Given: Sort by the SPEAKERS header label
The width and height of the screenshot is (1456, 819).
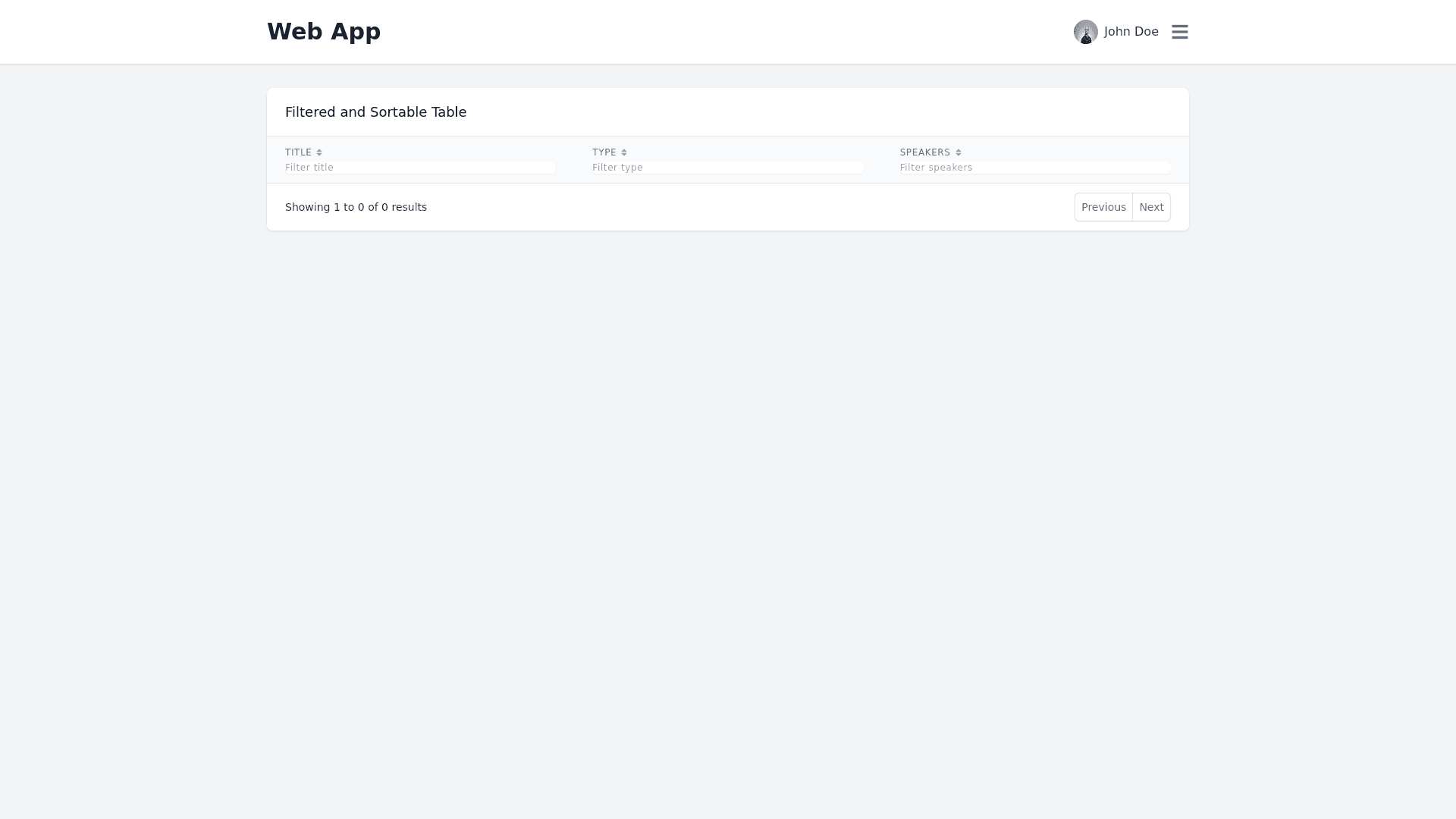Looking at the screenshot, I should click(x=924, y=152).
